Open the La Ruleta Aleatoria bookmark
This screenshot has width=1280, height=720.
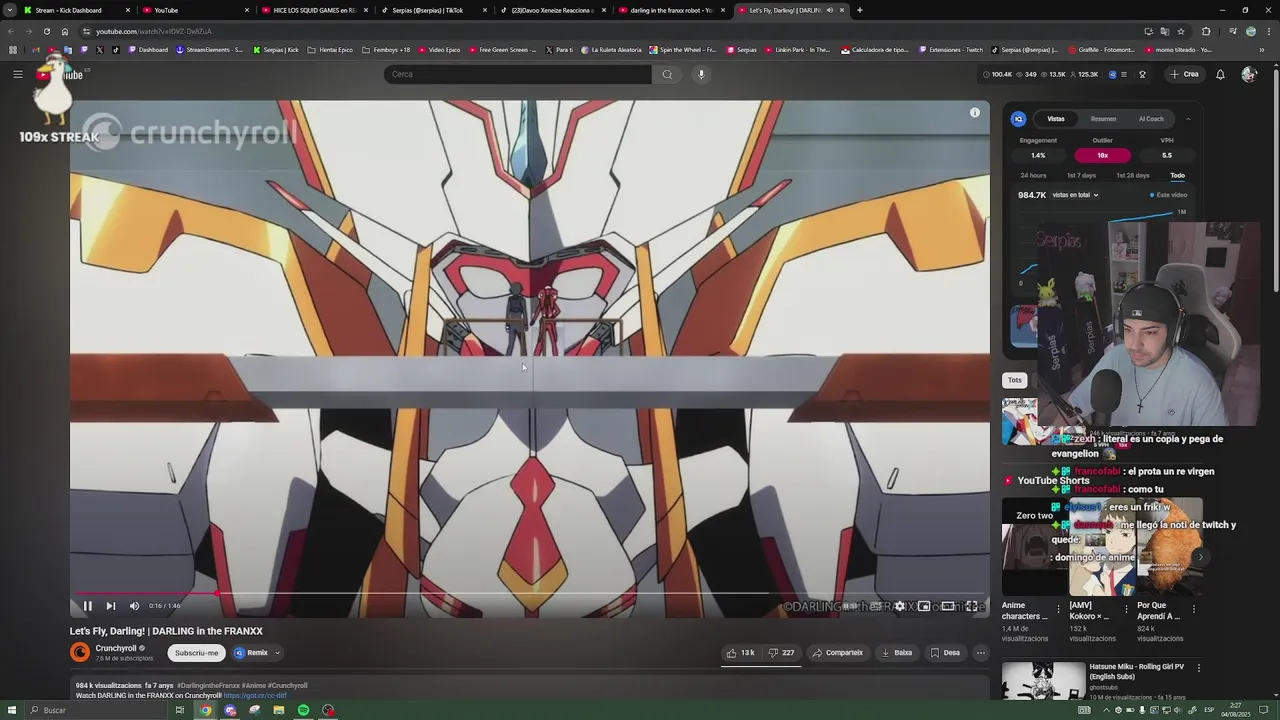coord(611,50)
